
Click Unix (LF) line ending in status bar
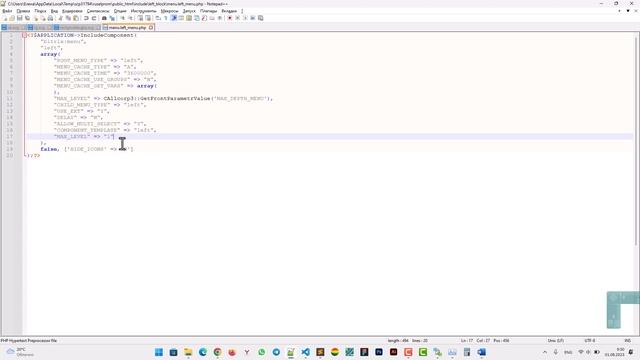pos(556,340)
